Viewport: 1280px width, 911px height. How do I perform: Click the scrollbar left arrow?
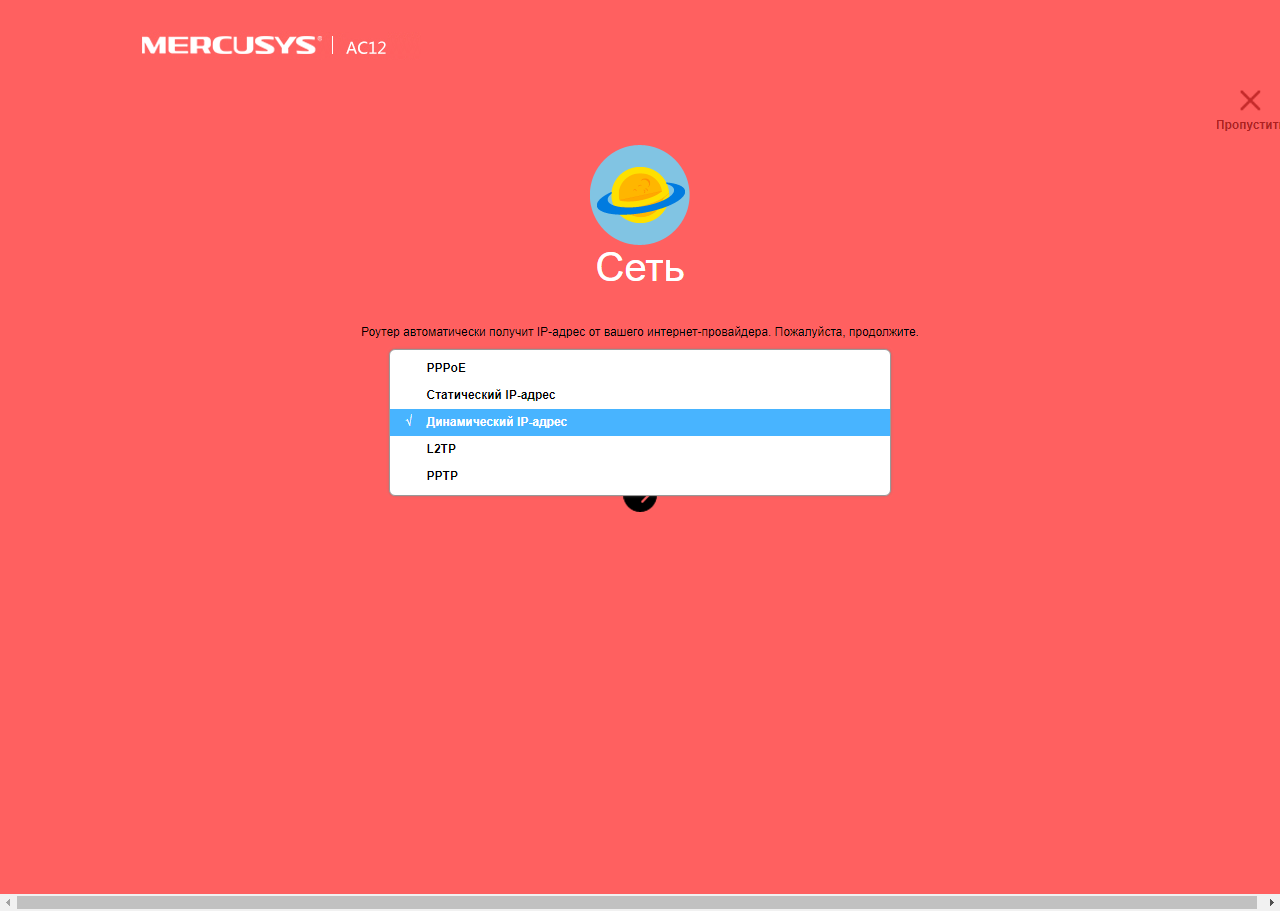8,903
